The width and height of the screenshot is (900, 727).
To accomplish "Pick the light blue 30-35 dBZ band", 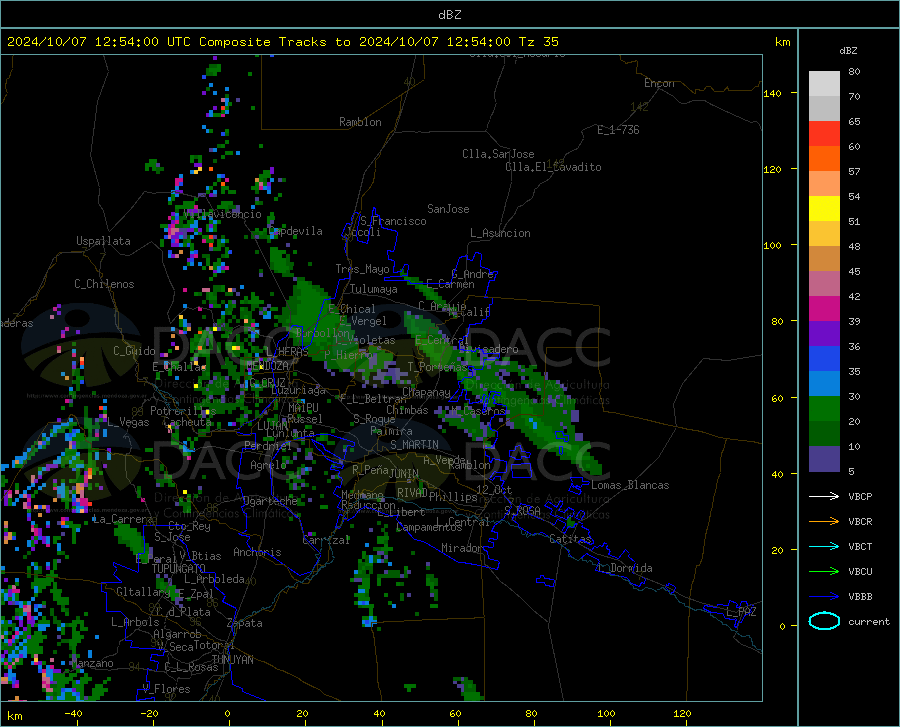I will (824, 384).
